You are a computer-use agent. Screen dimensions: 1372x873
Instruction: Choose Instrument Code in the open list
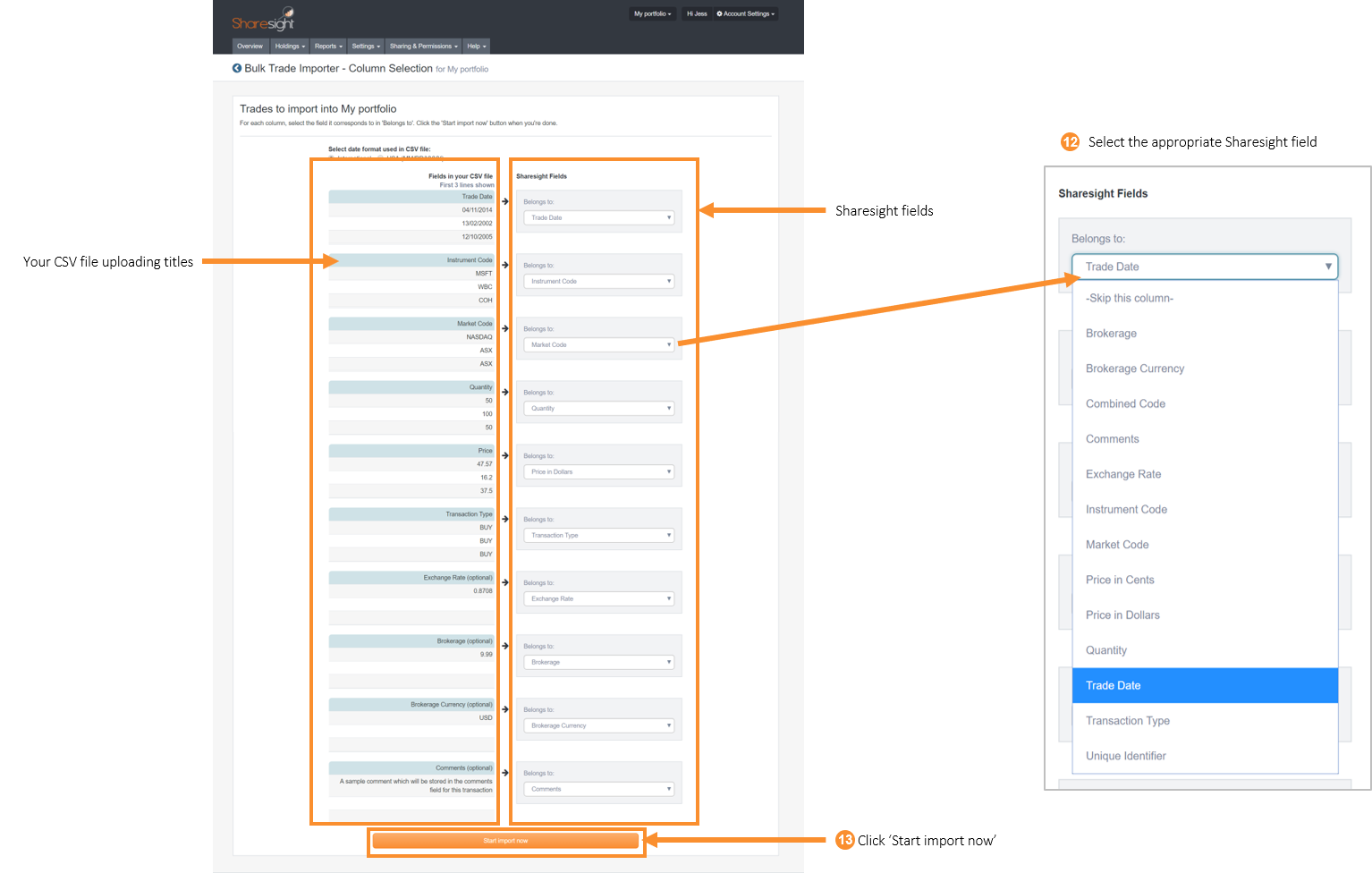[1205, 509]
